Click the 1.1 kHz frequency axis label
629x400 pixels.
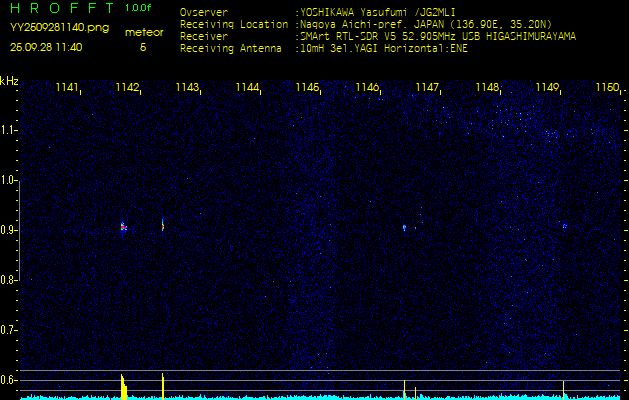pyautogui.click(x=9, y=130)
